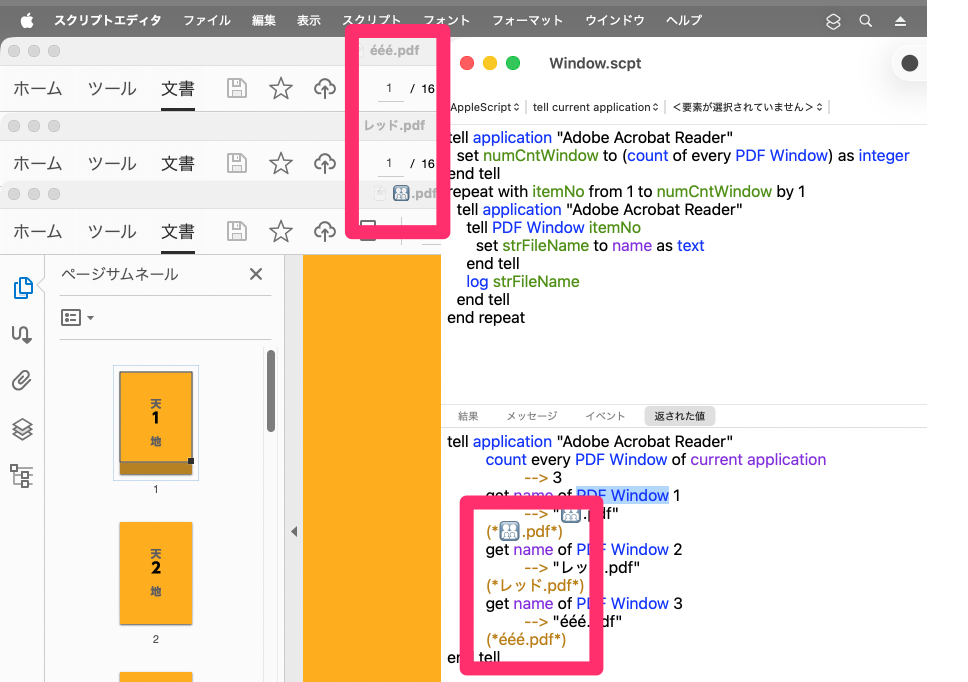Collapse the left pane with the arrow handle
The image size is (968, 682).
(x=294, y=532)
